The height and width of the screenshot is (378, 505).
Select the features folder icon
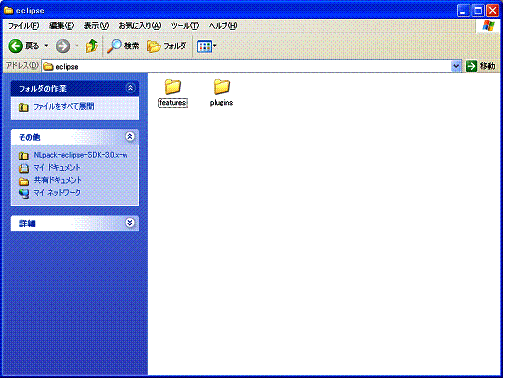[x=173, y=87]
